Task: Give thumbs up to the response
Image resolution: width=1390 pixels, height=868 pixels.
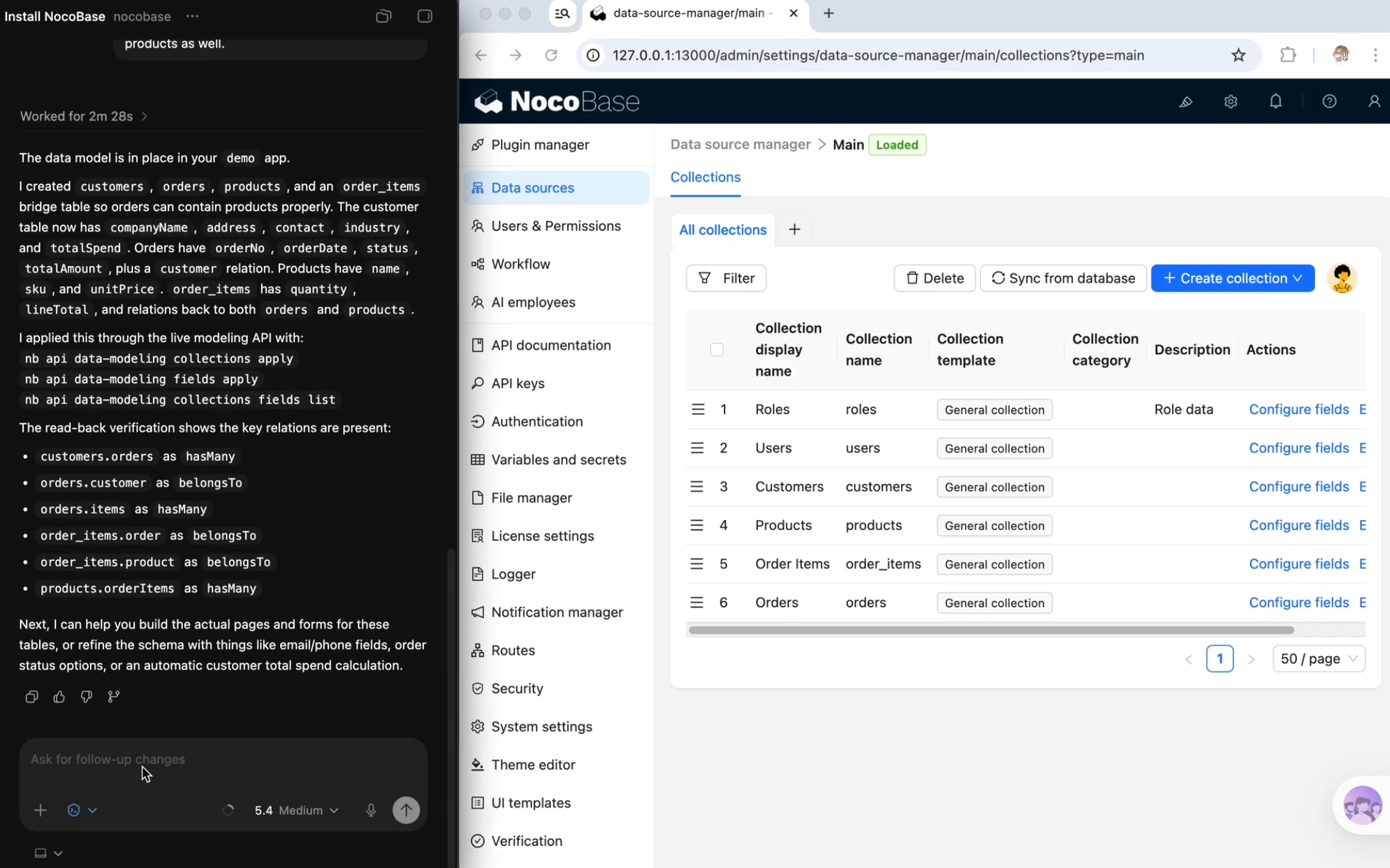Action: (59, 696)
